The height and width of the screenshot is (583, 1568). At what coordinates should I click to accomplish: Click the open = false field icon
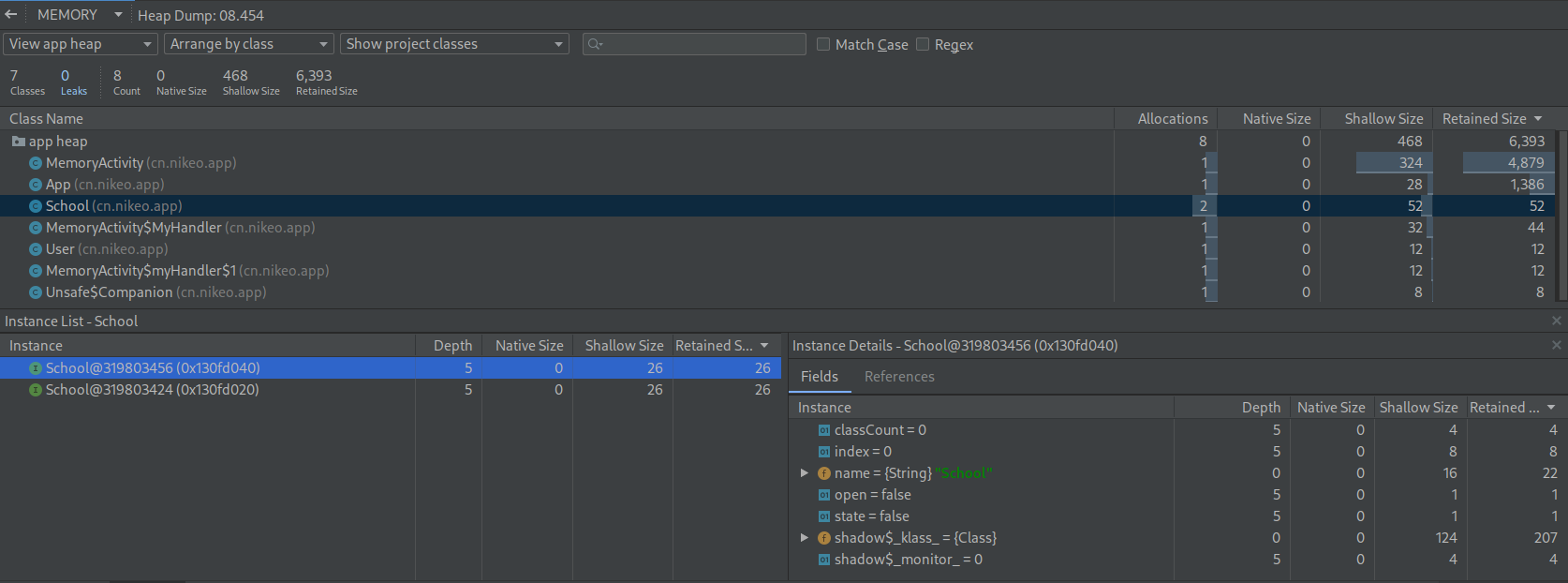(x=824, y=495)
